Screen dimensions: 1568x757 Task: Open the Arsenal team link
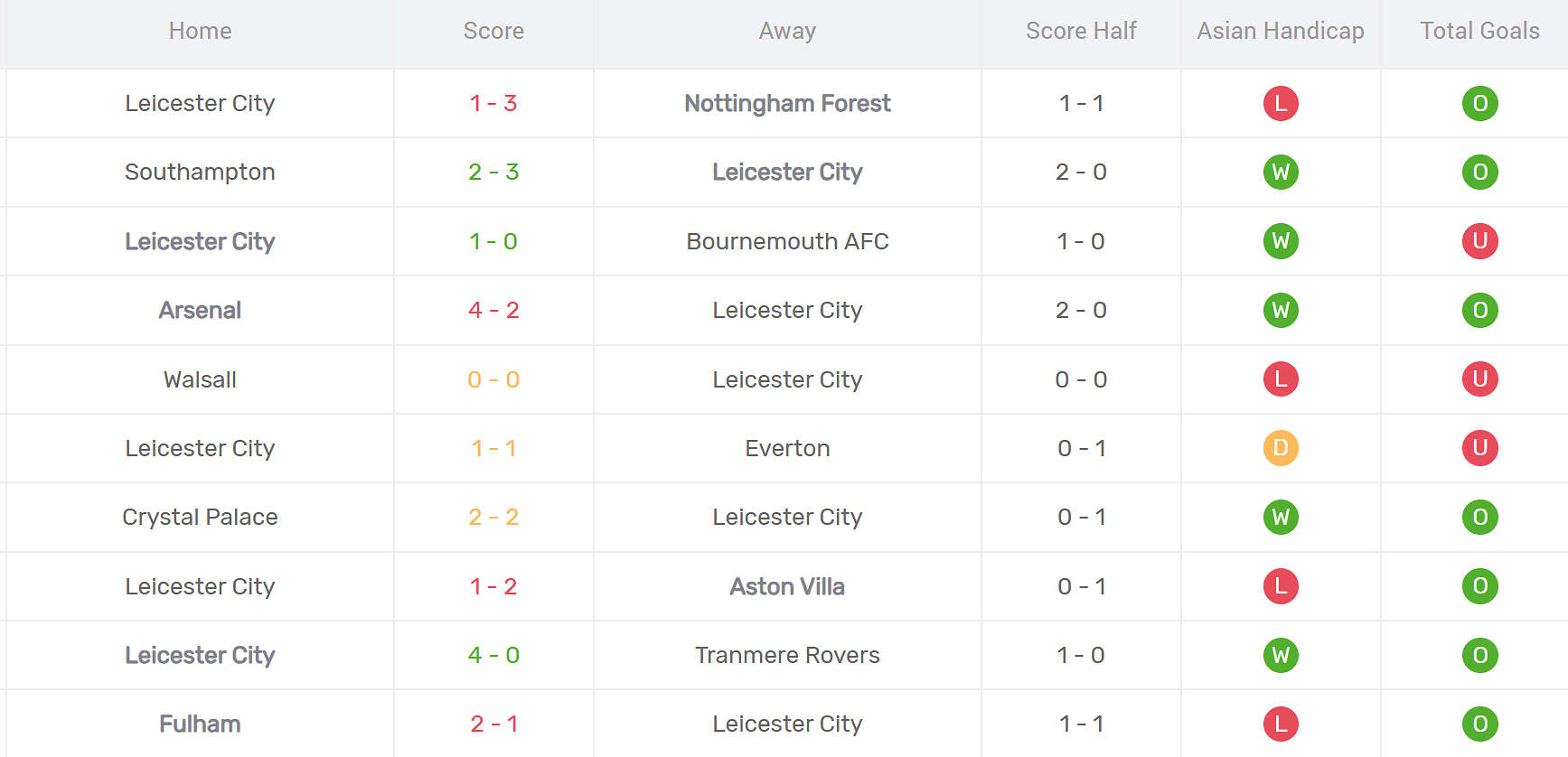(200, 310)
